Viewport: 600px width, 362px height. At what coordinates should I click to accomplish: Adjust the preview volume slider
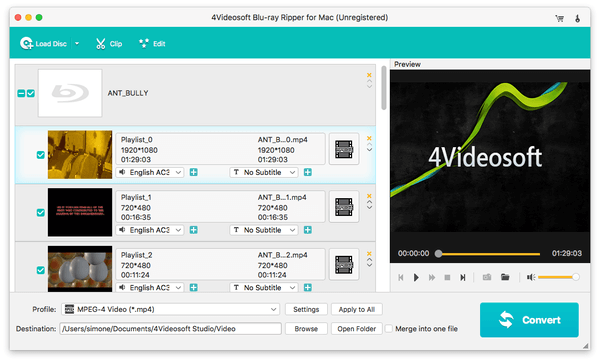[x=559, y=277]
